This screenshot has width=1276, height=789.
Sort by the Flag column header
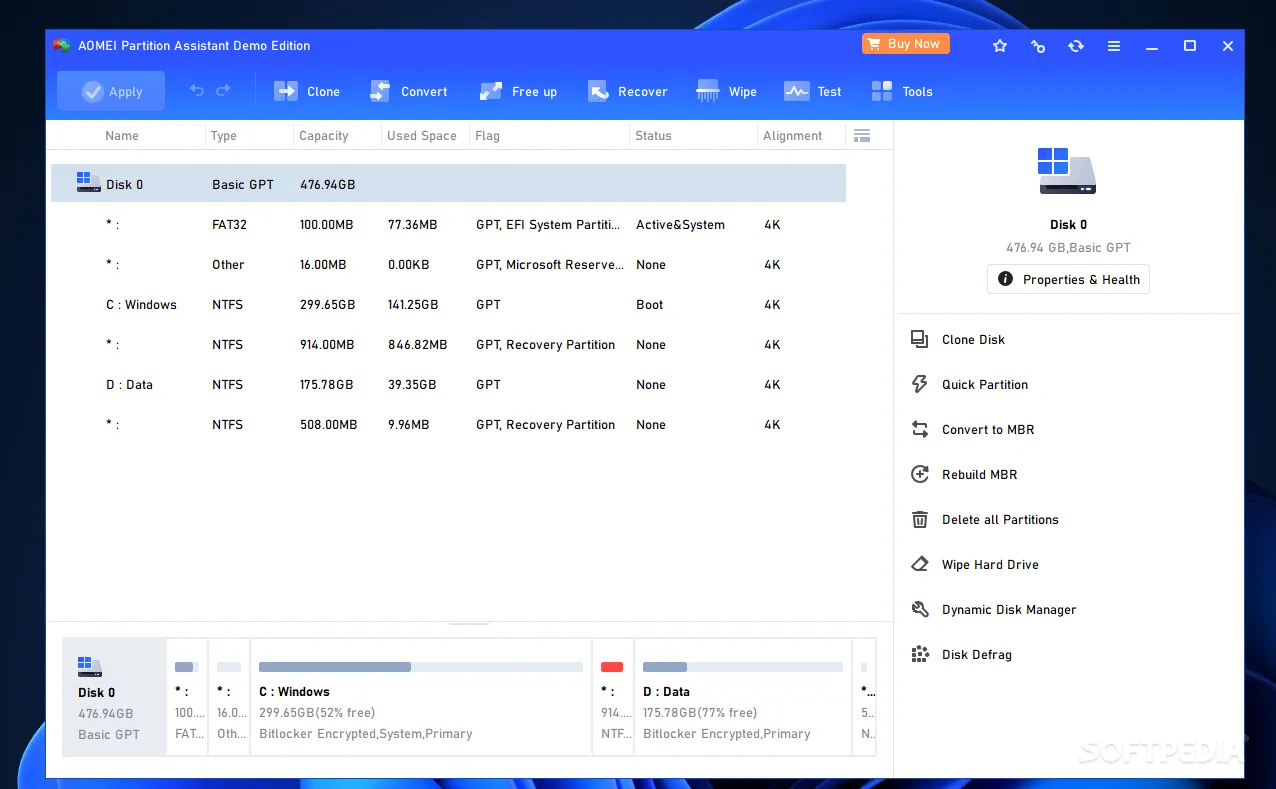pyautogui.click(x=488, y=136)
